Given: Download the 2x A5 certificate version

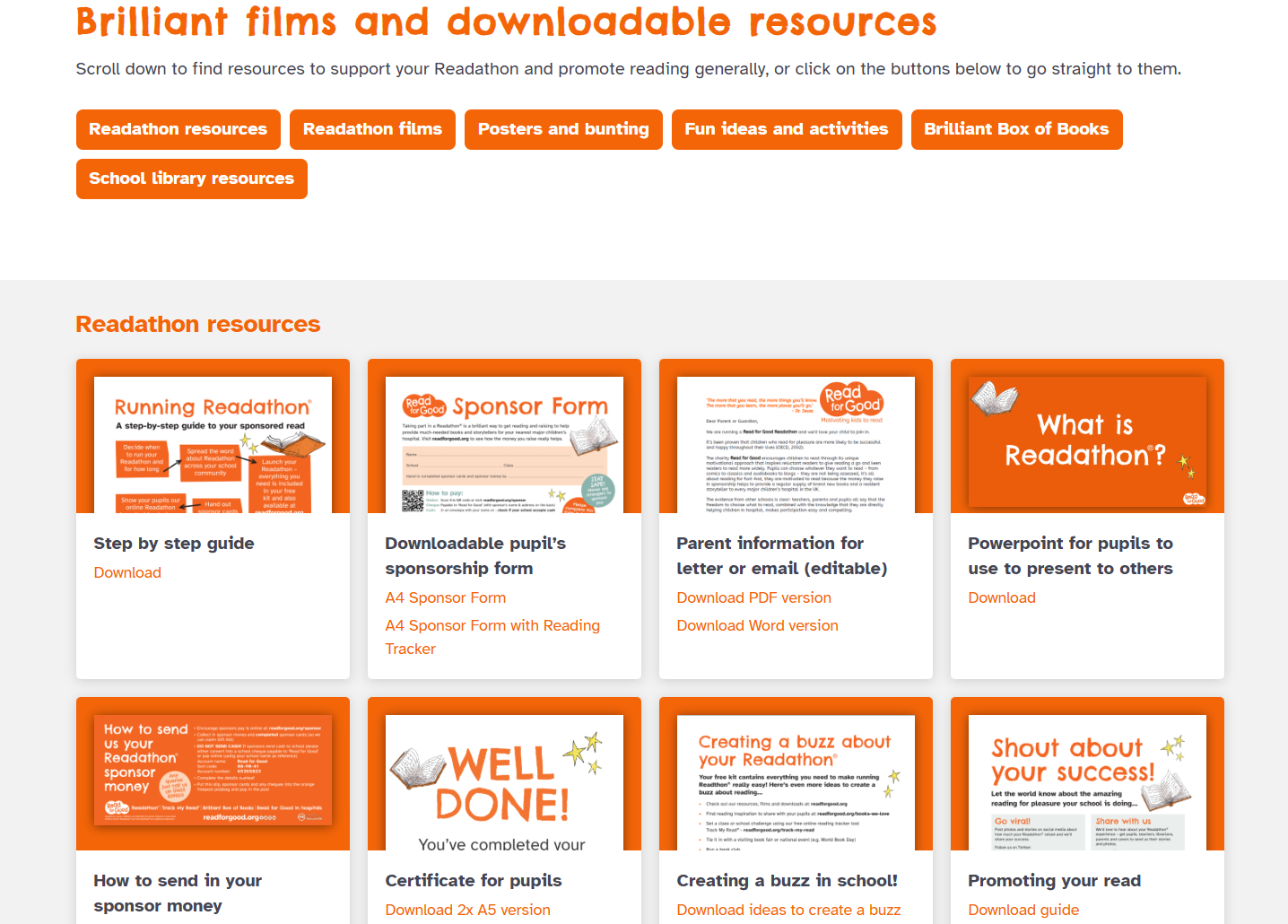Looking at the screenshot, I should click(x=467, y=910).
